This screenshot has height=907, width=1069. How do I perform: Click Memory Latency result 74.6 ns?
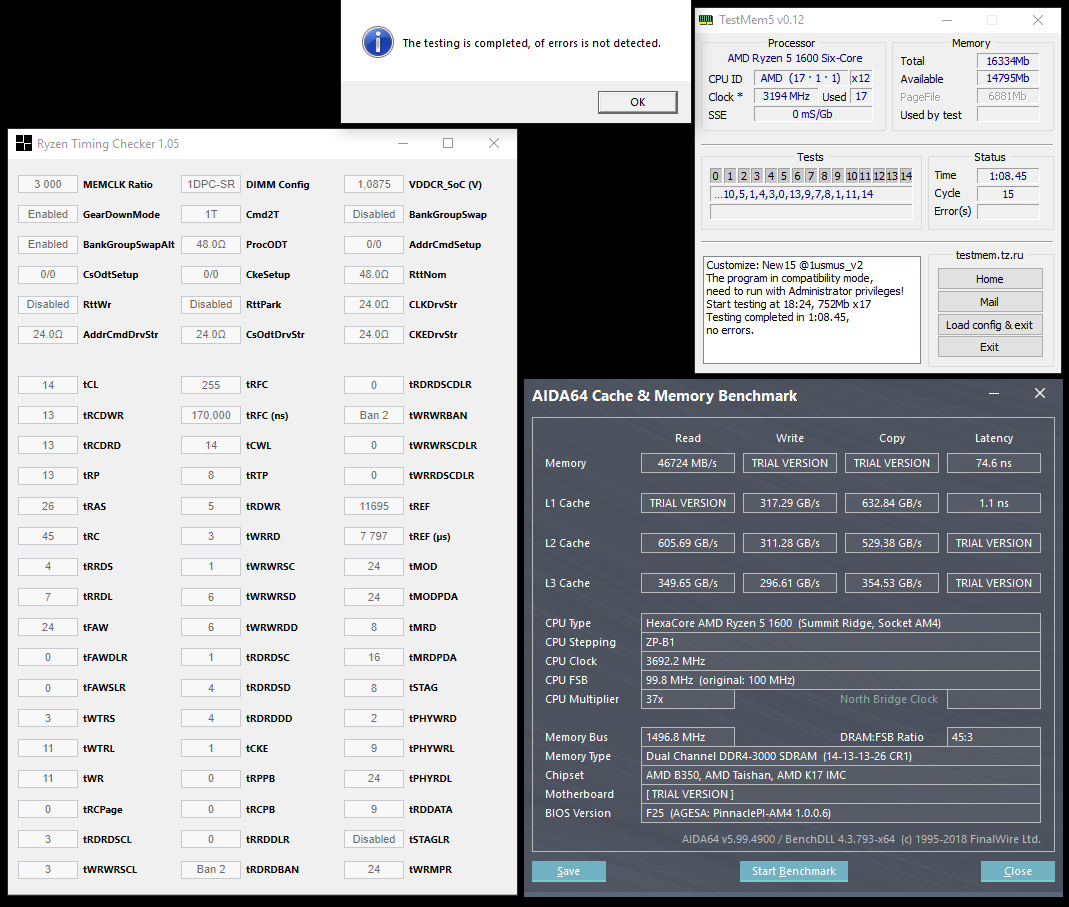point(993,463)
